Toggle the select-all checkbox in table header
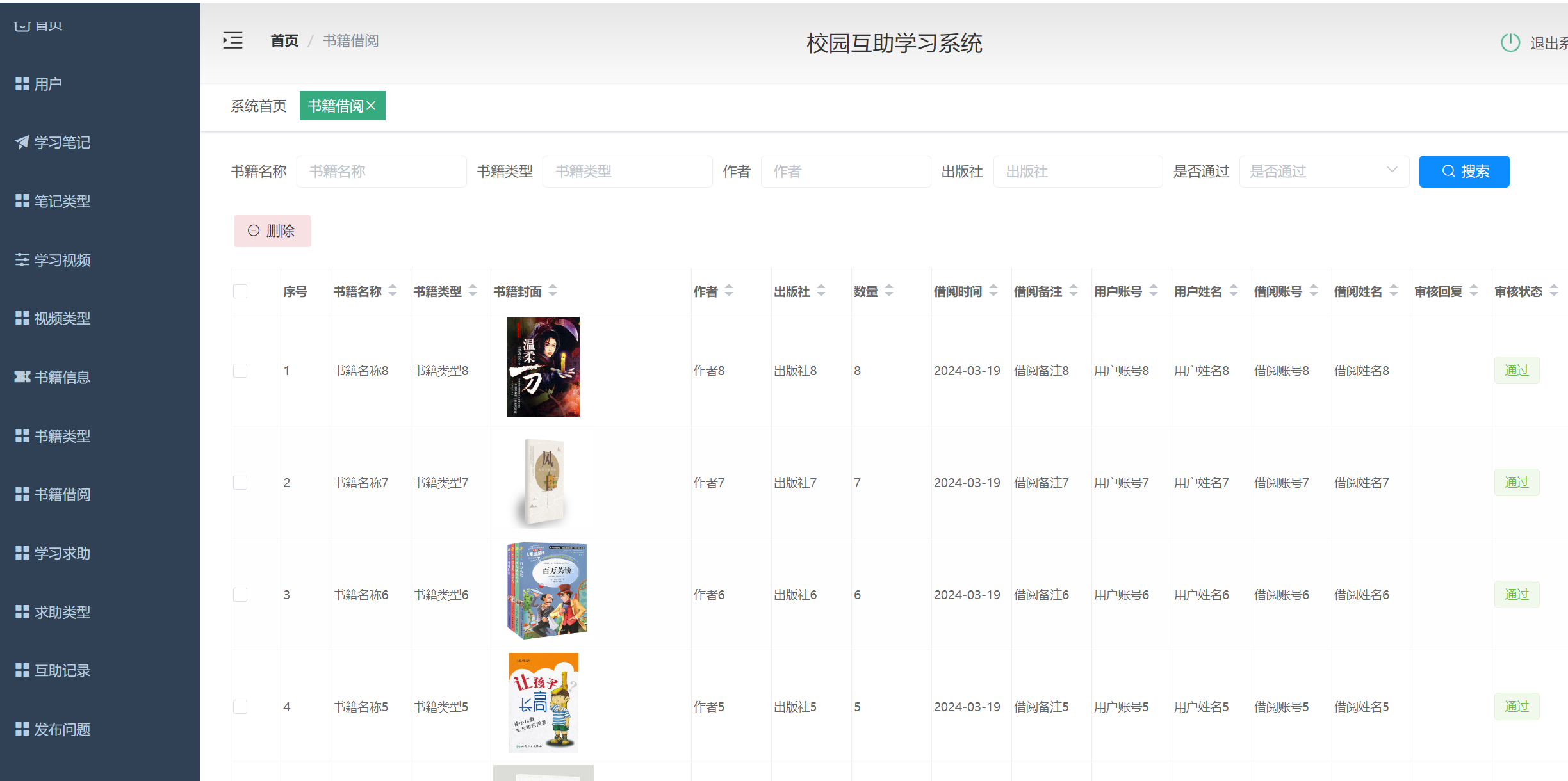 240,291
